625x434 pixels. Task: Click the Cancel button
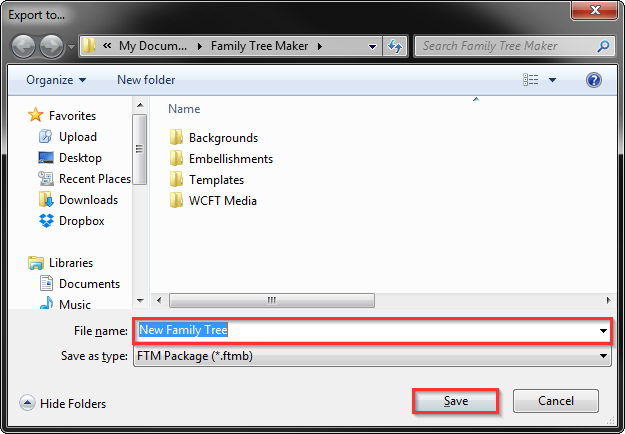pyautogui.click(x=556, y=401)
